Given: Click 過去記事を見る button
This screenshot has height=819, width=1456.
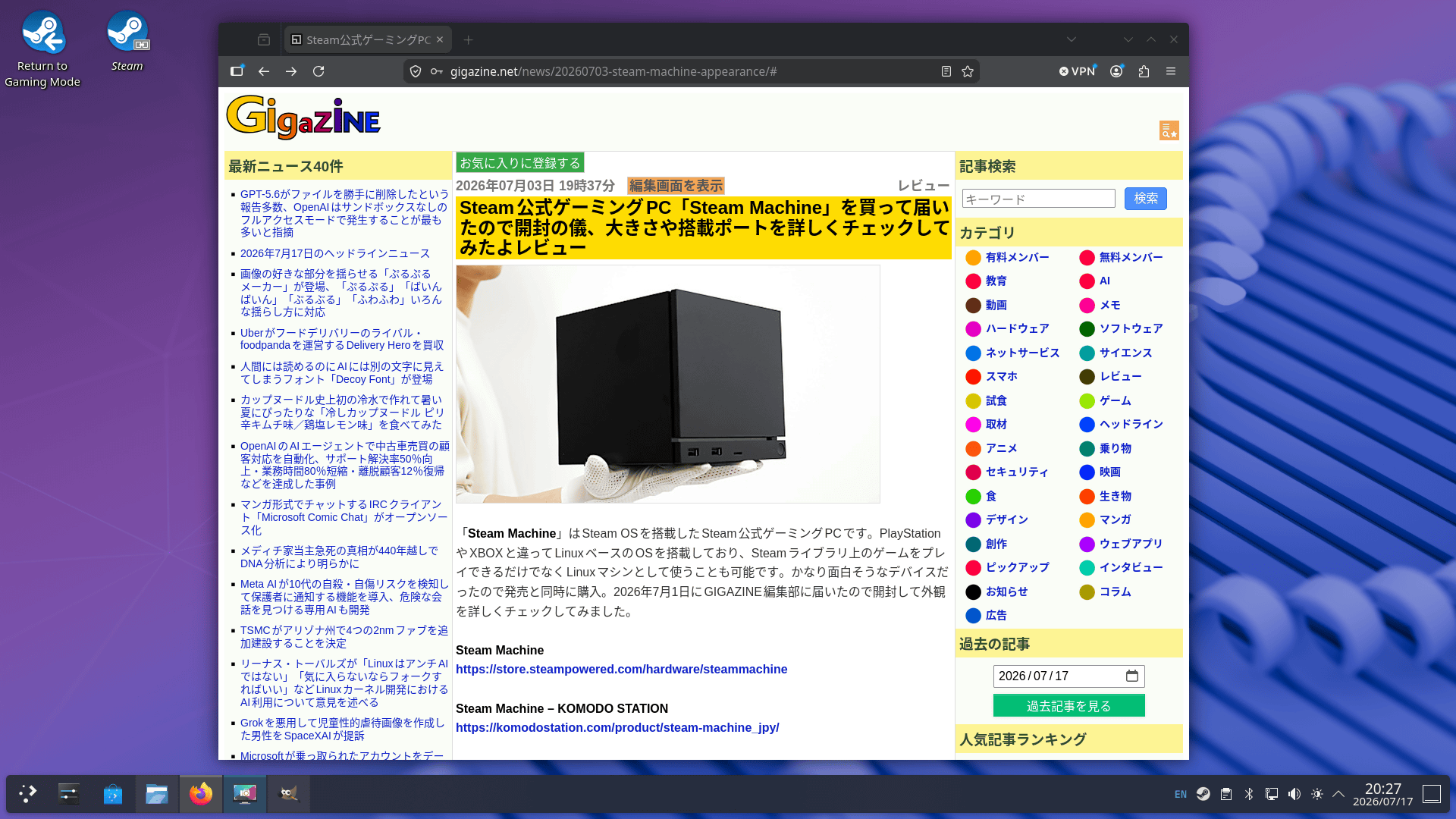Looking at the screenshot, I should 1069,706.
